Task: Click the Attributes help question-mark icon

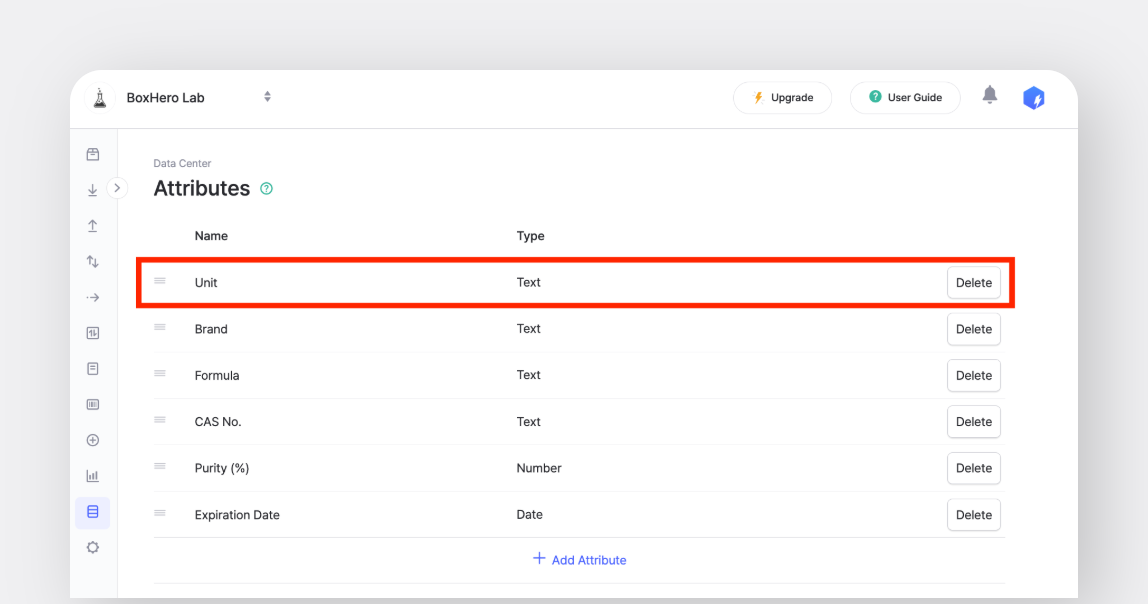Action: click(266, 188)
